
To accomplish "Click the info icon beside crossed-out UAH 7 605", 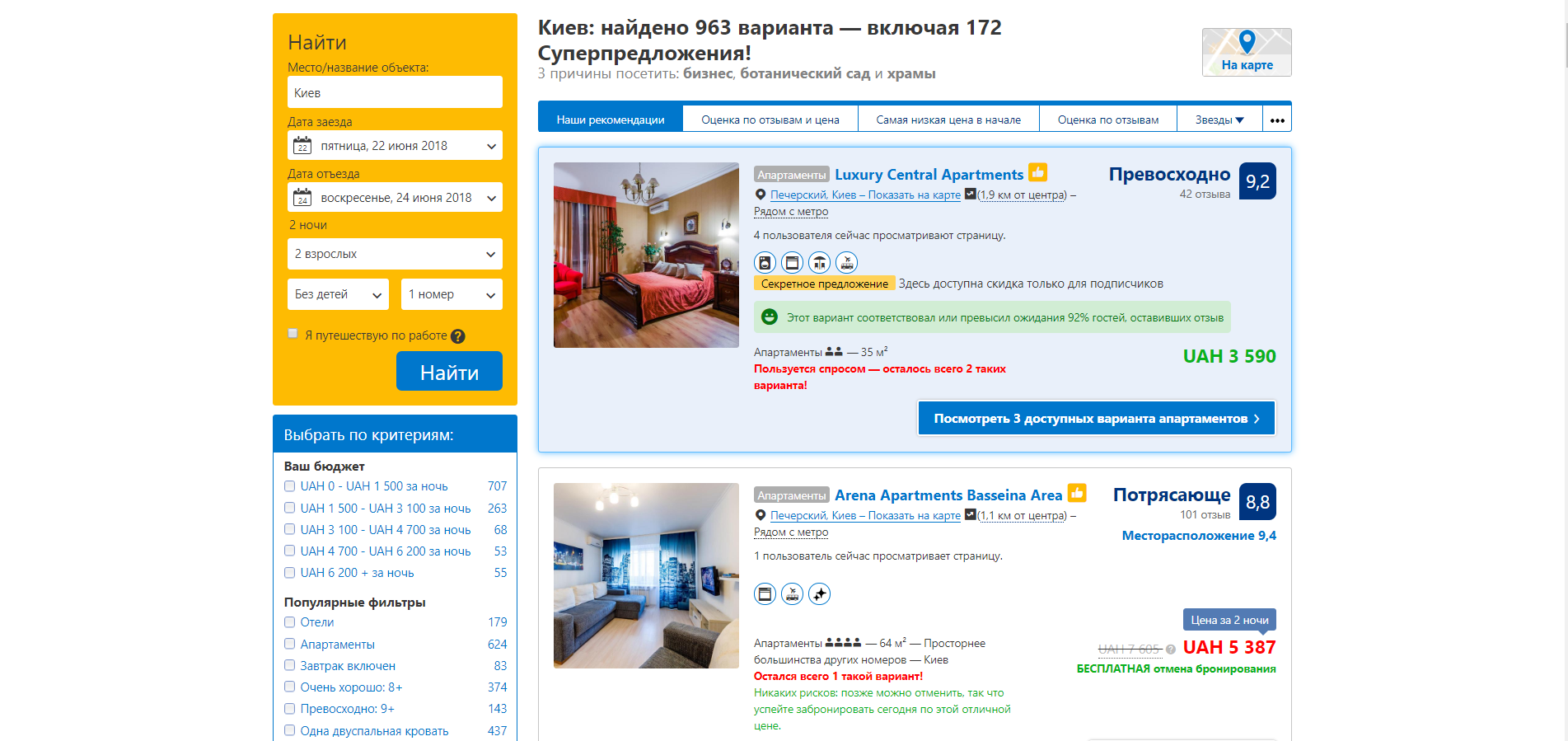I will tap(1170, 650).
